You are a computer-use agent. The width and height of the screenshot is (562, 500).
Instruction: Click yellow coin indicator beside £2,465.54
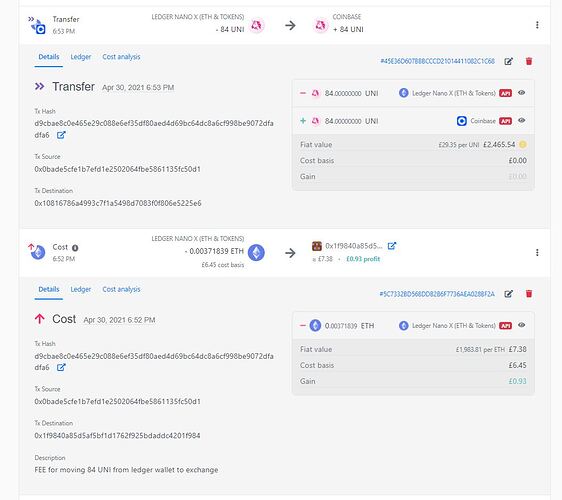[x=523, y=144]
